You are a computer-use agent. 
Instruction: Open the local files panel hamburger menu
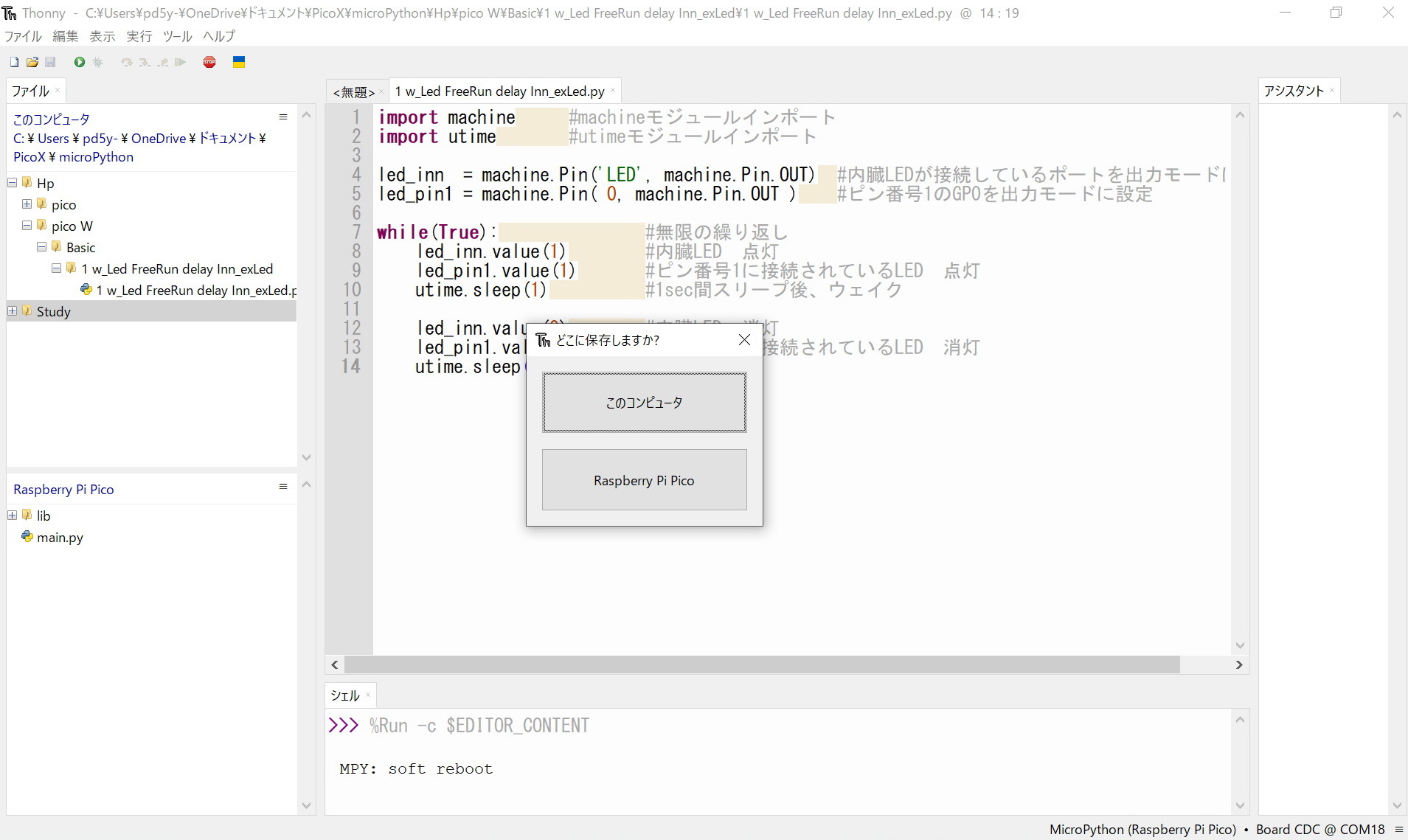[x=283, y=117]
